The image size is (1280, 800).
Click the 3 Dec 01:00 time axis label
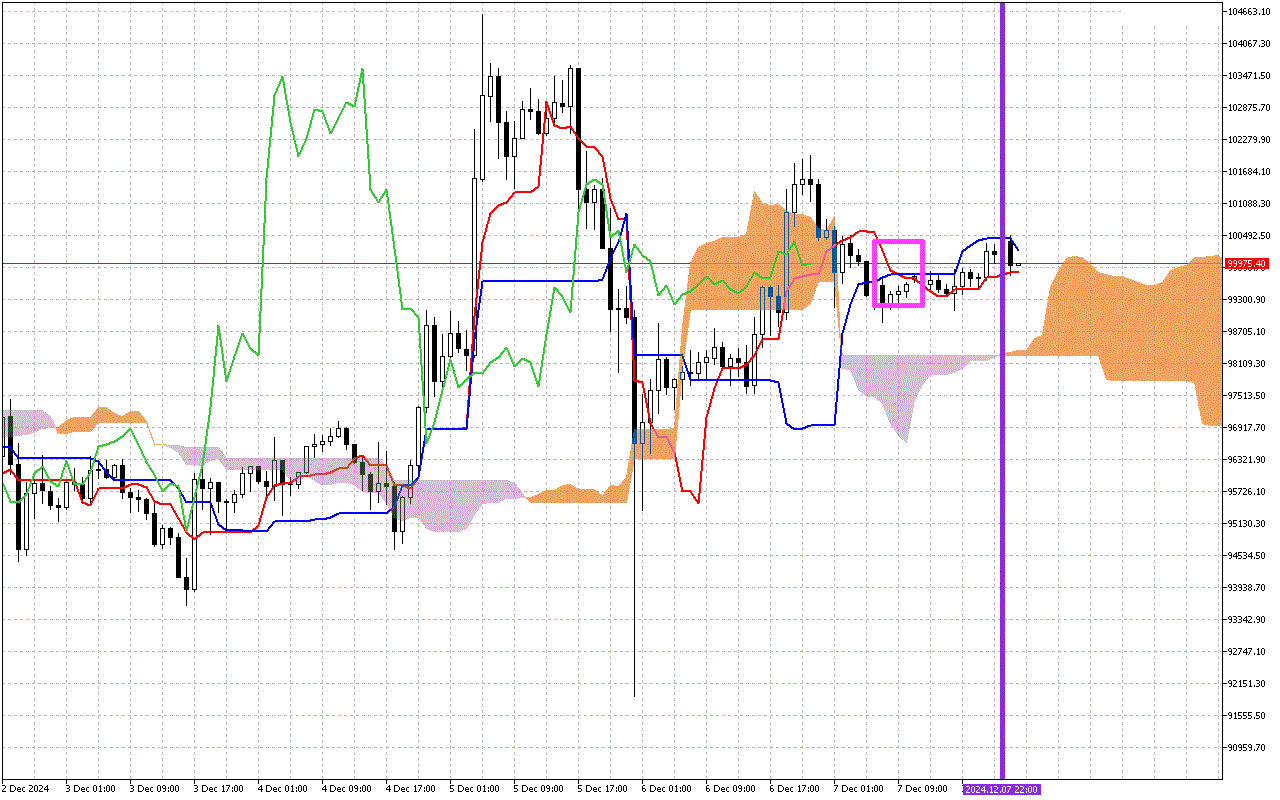(x=92, y=789)
